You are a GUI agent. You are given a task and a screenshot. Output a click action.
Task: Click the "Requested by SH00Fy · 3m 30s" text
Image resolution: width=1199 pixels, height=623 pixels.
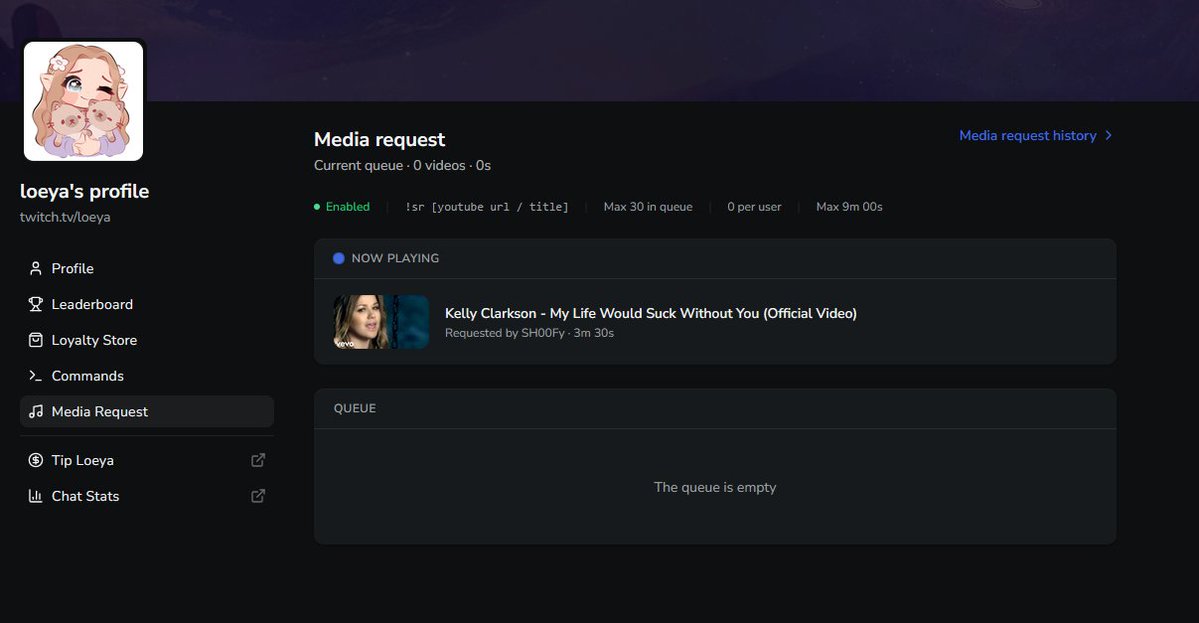[529, 333]
